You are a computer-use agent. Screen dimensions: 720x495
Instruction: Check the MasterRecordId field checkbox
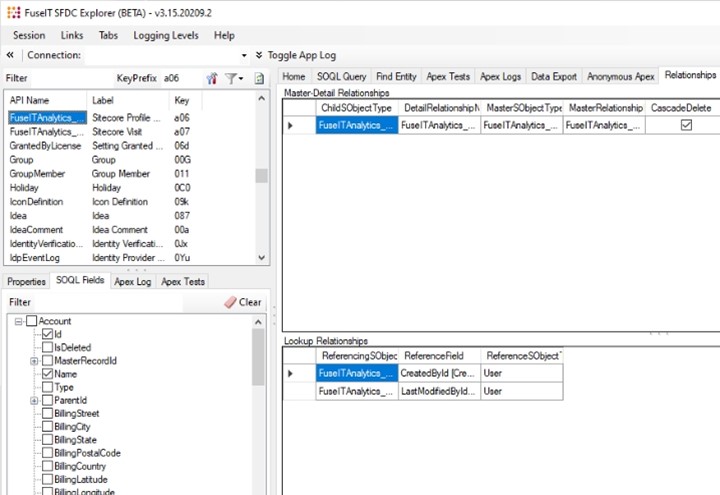tap(47, 360)
